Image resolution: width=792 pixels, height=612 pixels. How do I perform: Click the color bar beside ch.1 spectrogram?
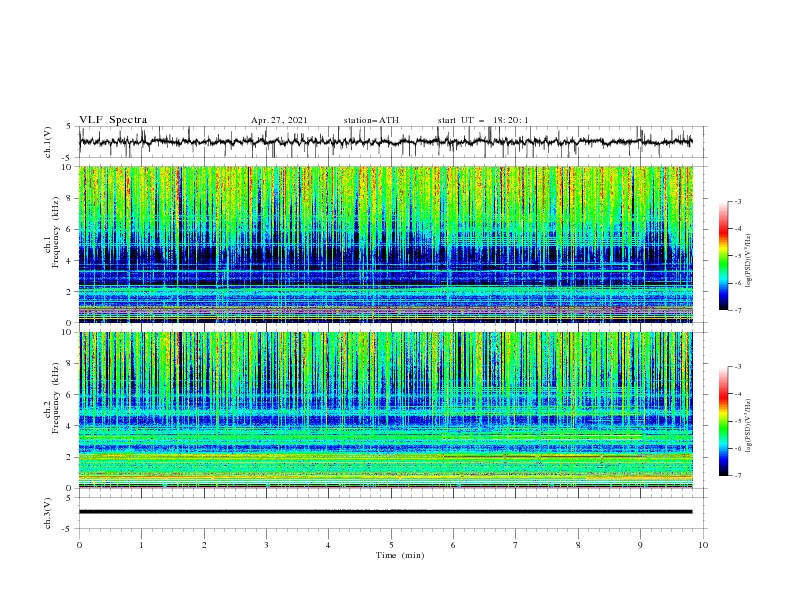click(x=724, y=256)
